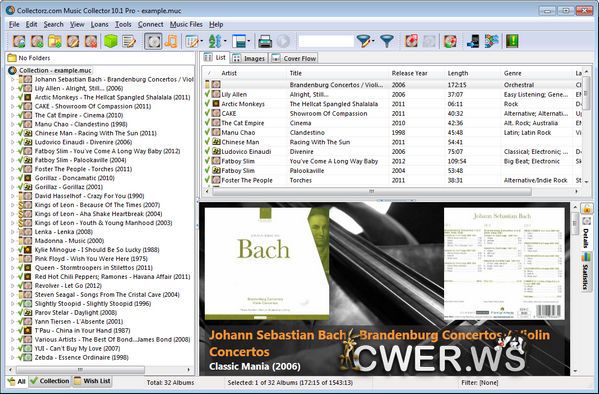This screenshot has width=599, height=394.
Task: Open the sort order dropdown arrow
Action: (225, 41)
